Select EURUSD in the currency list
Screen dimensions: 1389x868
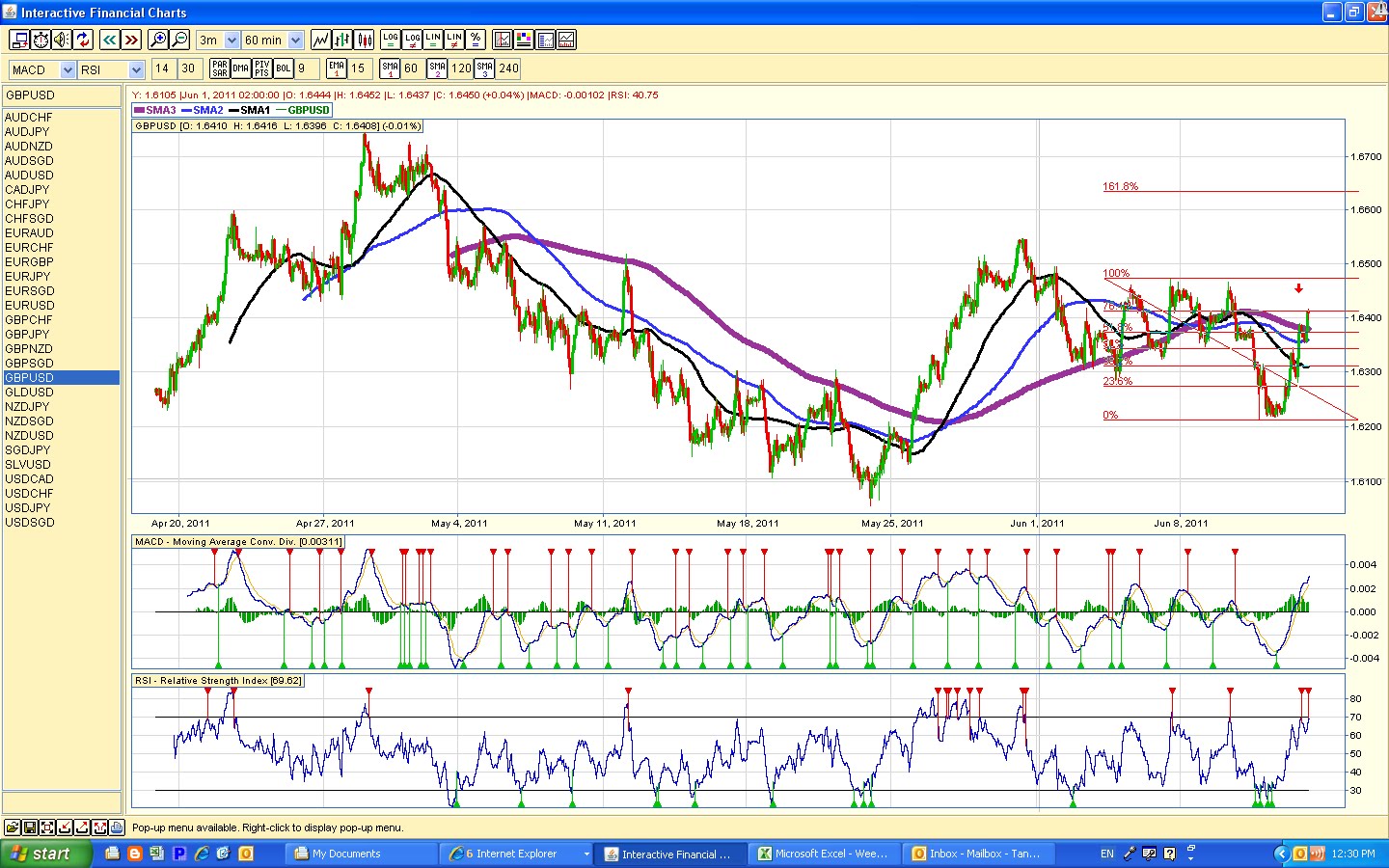[x=62, y=306]
